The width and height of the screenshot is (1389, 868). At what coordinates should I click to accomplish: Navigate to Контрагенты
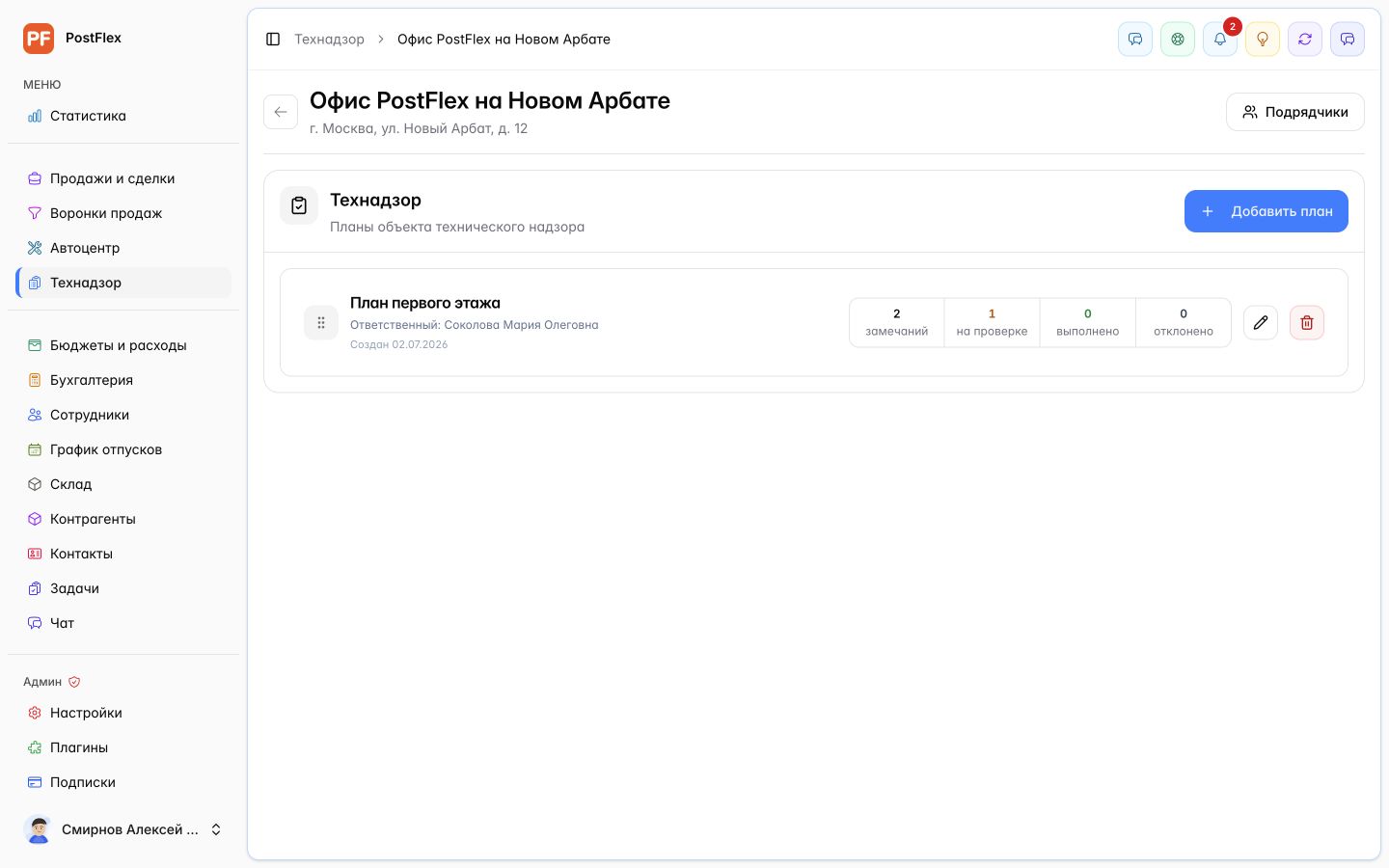point(123,519)
